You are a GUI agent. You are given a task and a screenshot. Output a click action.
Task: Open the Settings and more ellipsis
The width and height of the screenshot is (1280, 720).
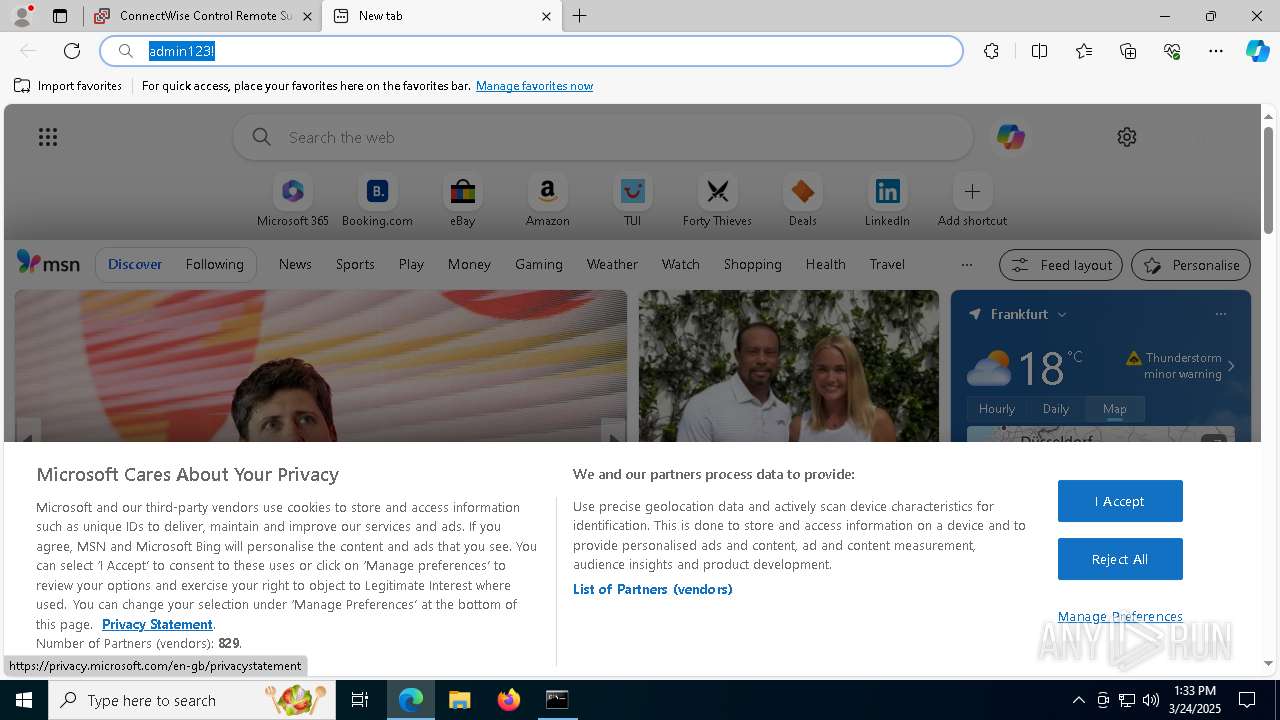tap(1216, 51)
